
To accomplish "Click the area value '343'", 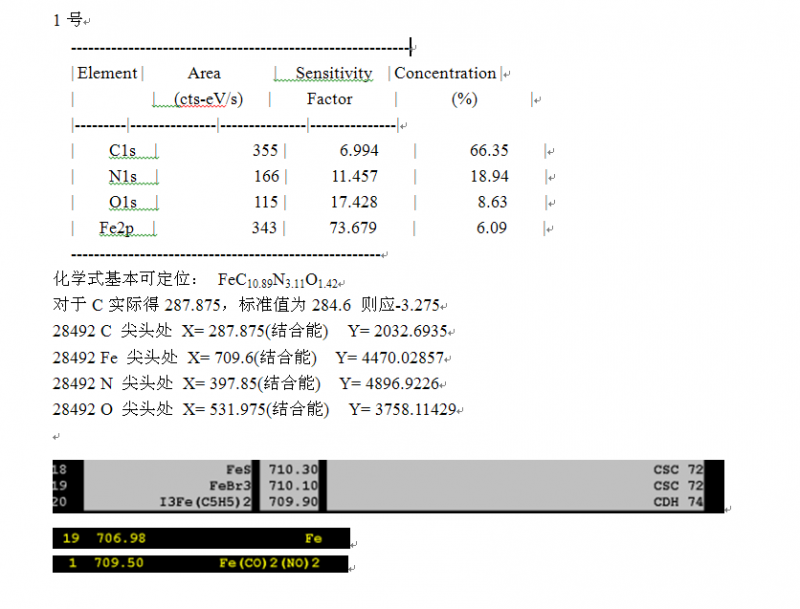I will [x=264, y=228].
